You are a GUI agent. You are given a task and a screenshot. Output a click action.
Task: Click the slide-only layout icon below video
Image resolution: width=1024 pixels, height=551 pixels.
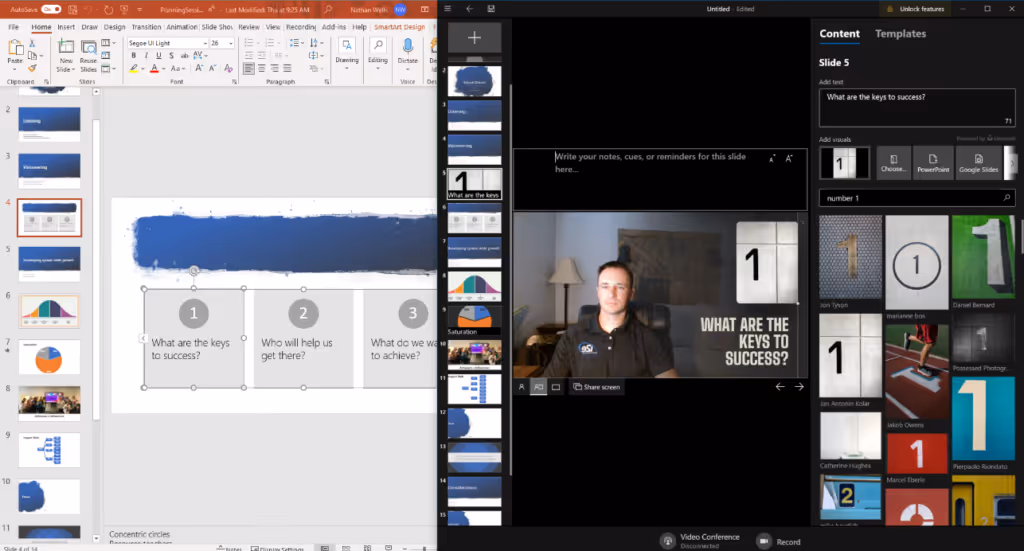point(556,387)
